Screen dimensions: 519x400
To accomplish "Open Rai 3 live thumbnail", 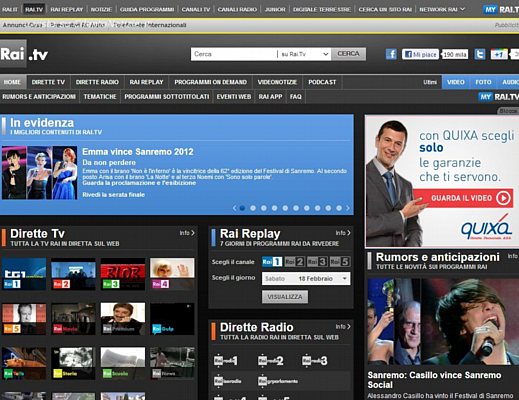I will point(123,273).
